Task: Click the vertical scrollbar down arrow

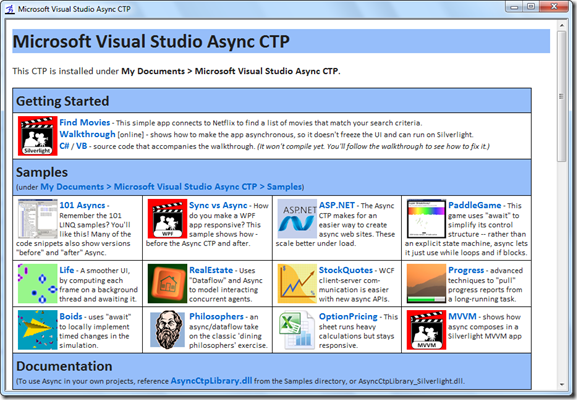Action: [x=562, y=385]
